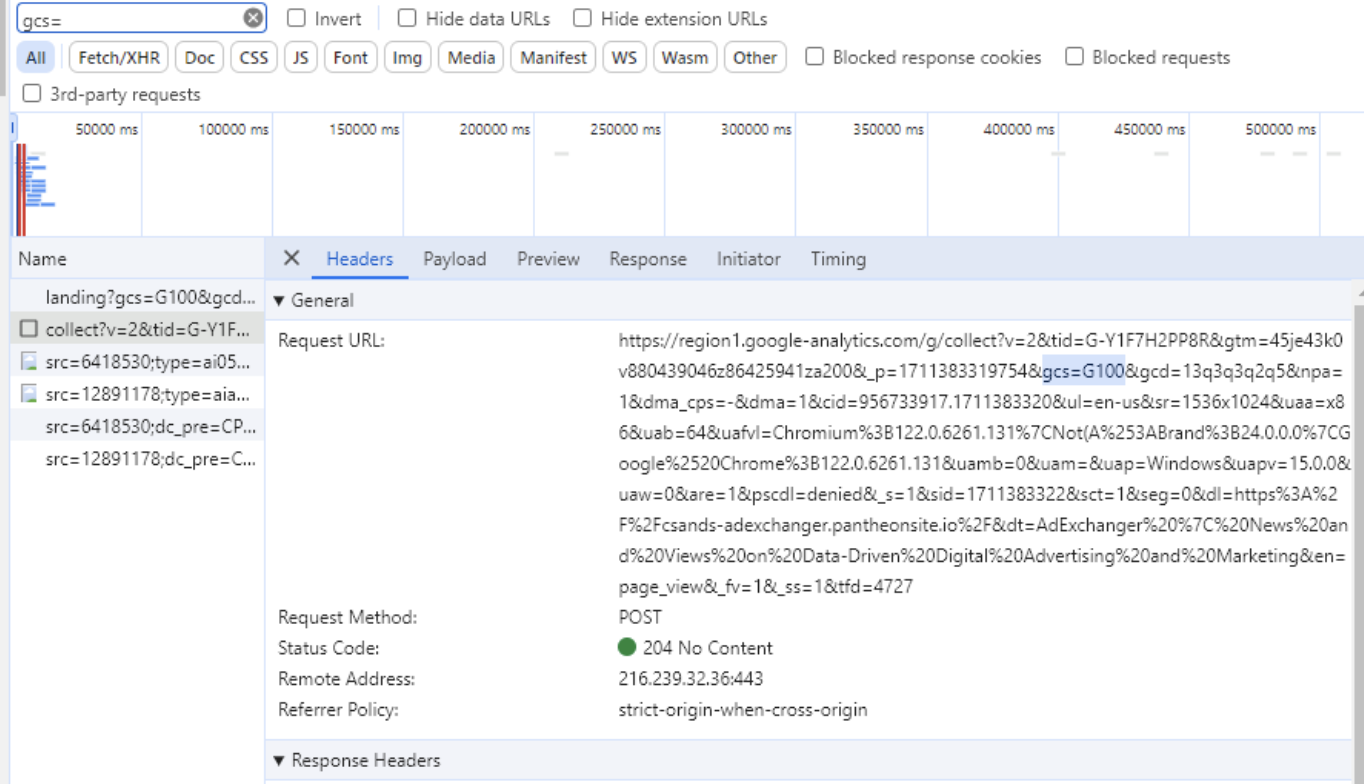Screen dimensions: 1364x784
Task: Select the src=12891178;dc_pre request row
Action: pos(138,460)
